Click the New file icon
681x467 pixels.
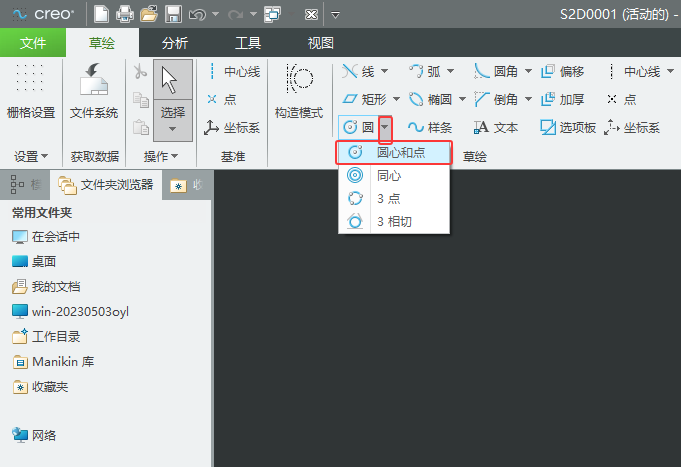click(x=101, y=14)
